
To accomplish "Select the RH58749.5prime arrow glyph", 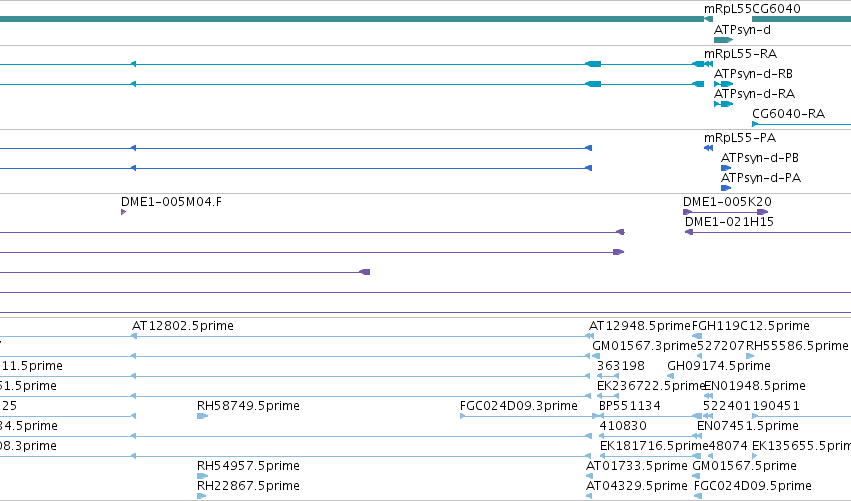I will 202,416.
